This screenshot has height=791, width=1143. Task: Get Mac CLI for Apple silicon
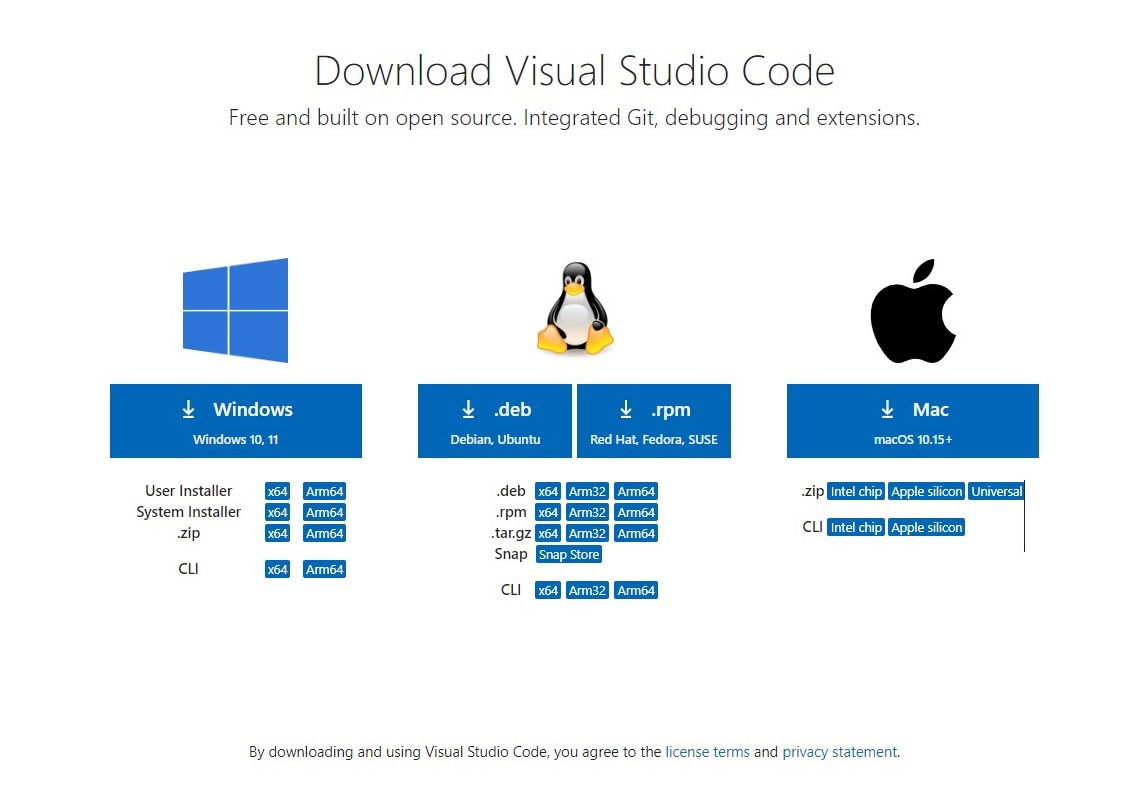coord(927,527)
